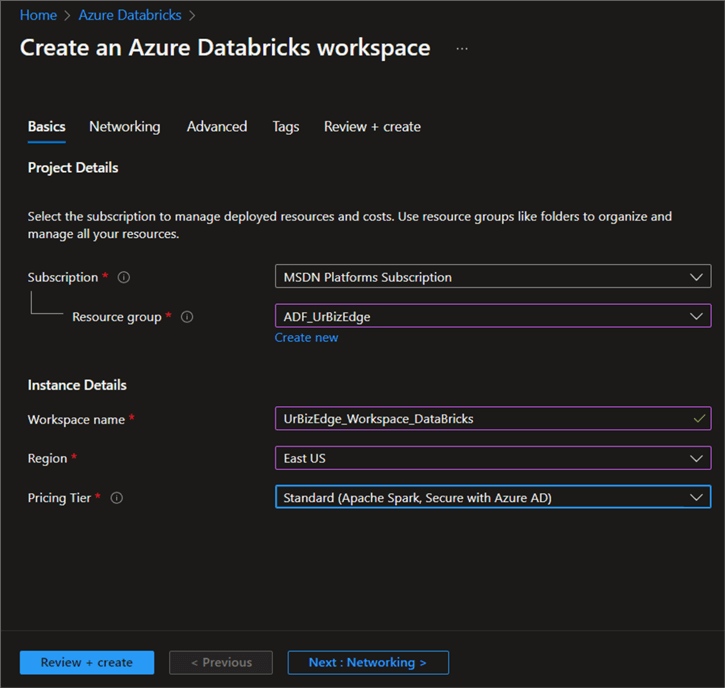Navigate to Home breadcrumb

38,15
